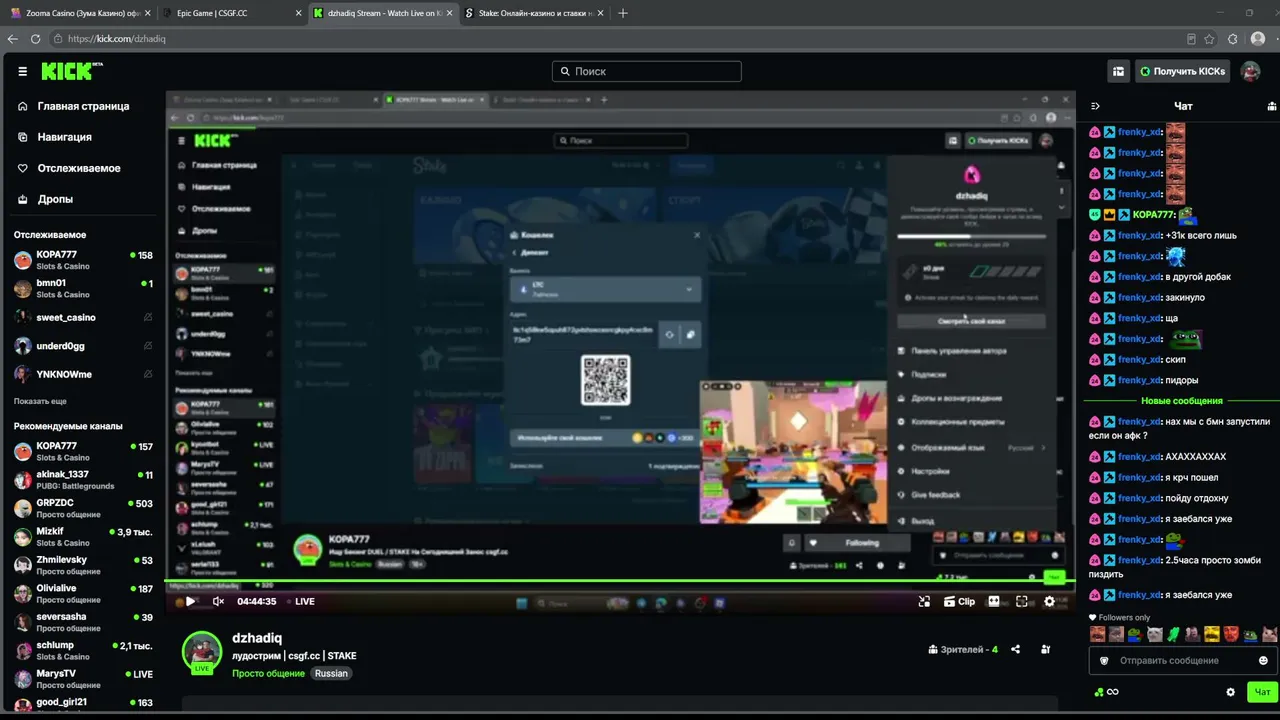This screenshot has width=1280, height=720.
Task: Go back in browser history
Action: coord(12,39)
